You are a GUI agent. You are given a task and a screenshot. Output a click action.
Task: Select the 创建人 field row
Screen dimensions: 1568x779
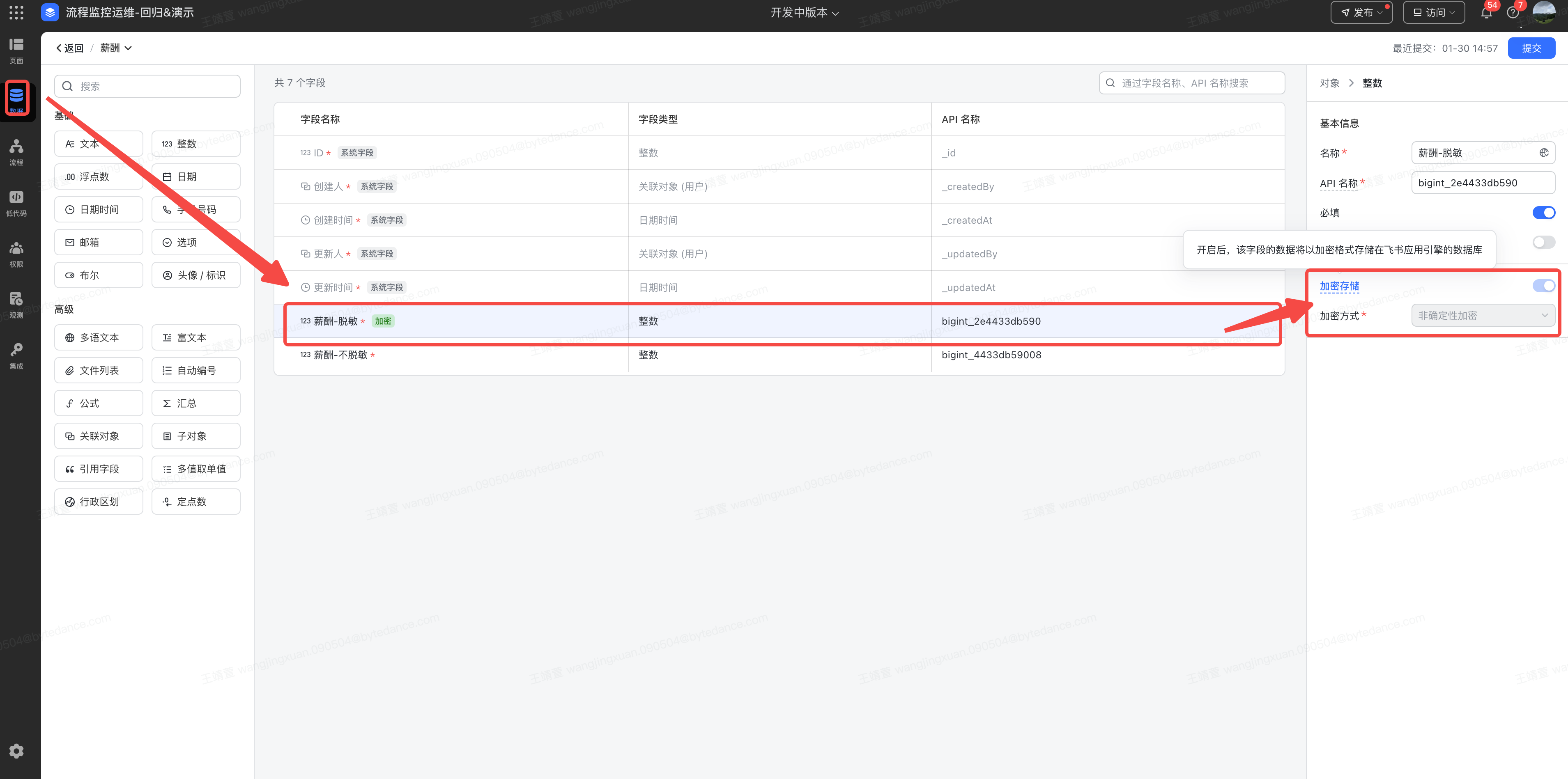click(x=779, y=186)
